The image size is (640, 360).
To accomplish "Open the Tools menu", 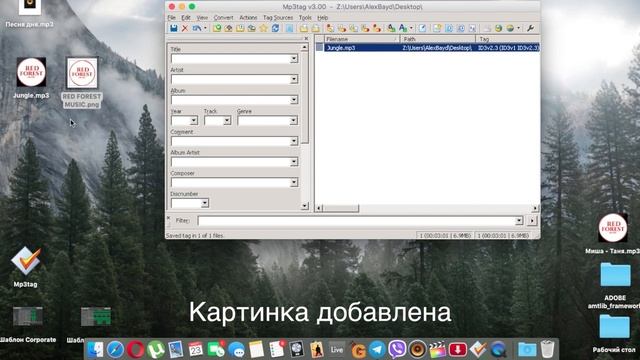I will (305, 18).
